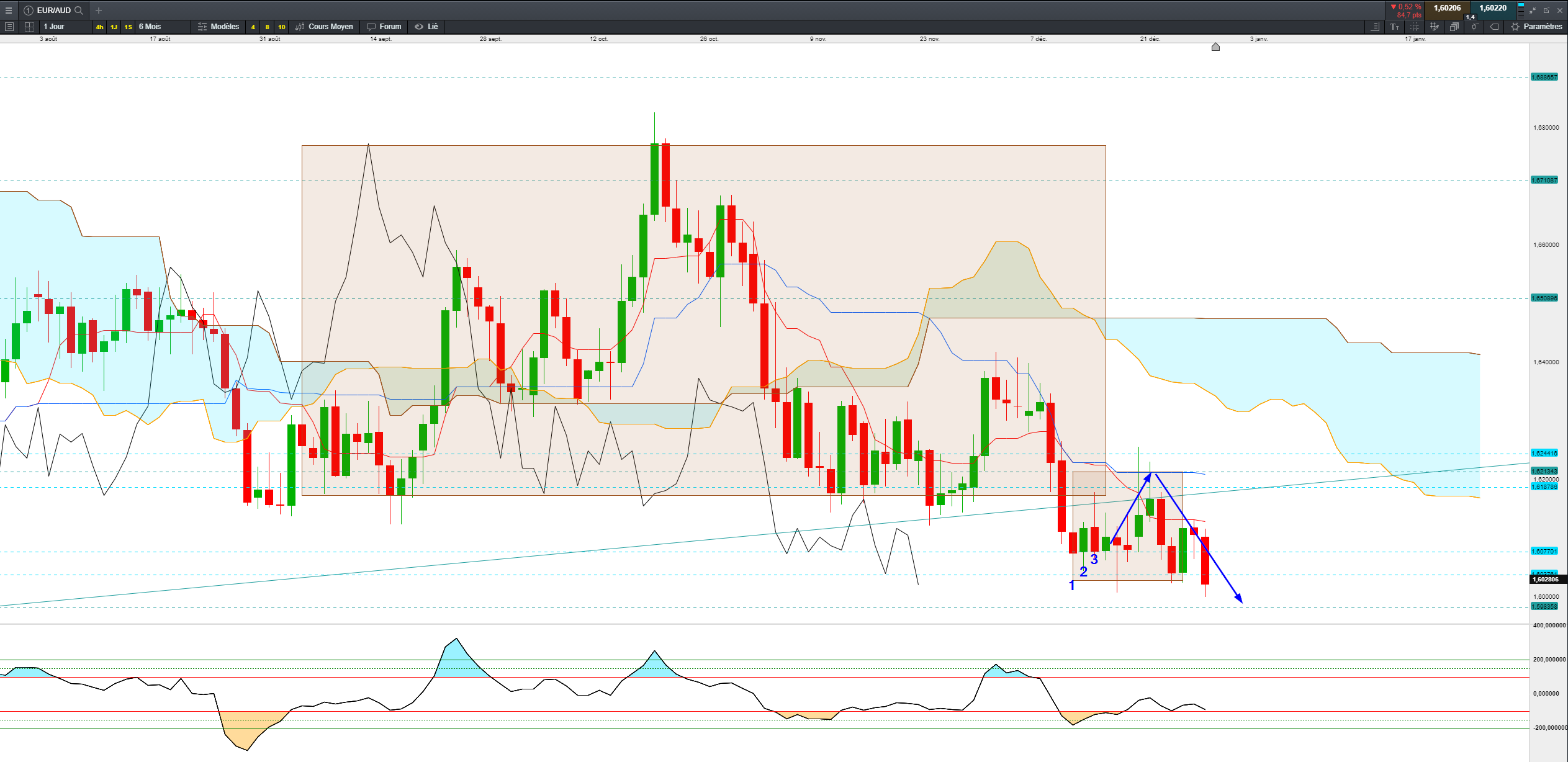Toggle the crosshair grid tool
The image size is (1568, 762).
[x=1415, y=27]
